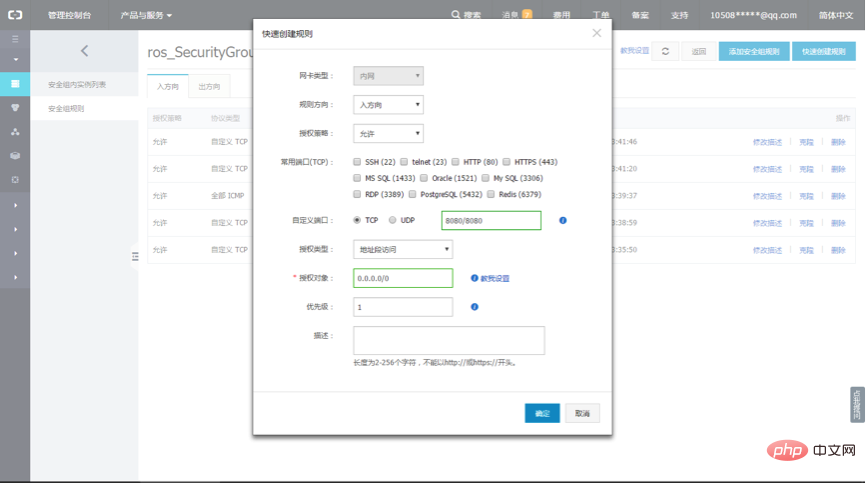Select the UDP radio button
Image resolution: width=866 pixels, height=483 pixels.
pos(393,220)
